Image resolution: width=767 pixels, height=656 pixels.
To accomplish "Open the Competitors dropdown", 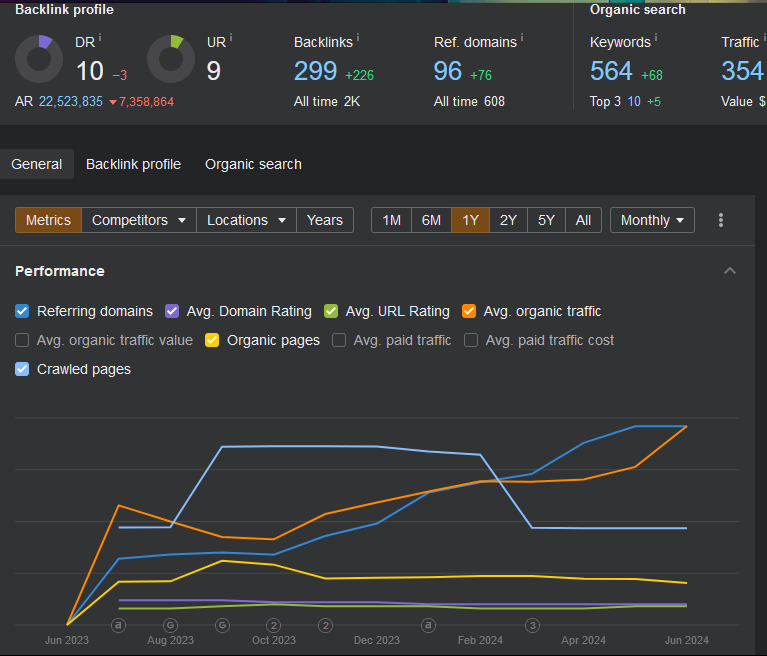I will (139, 220).
